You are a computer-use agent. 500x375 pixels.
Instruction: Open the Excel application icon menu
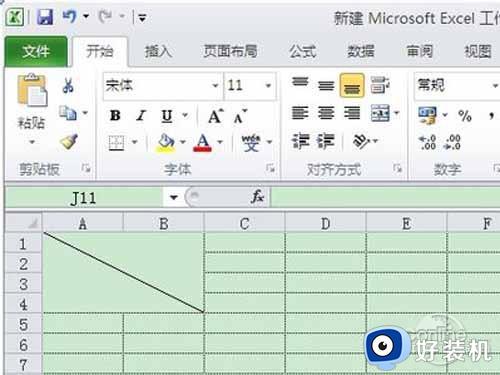point(15,17)
